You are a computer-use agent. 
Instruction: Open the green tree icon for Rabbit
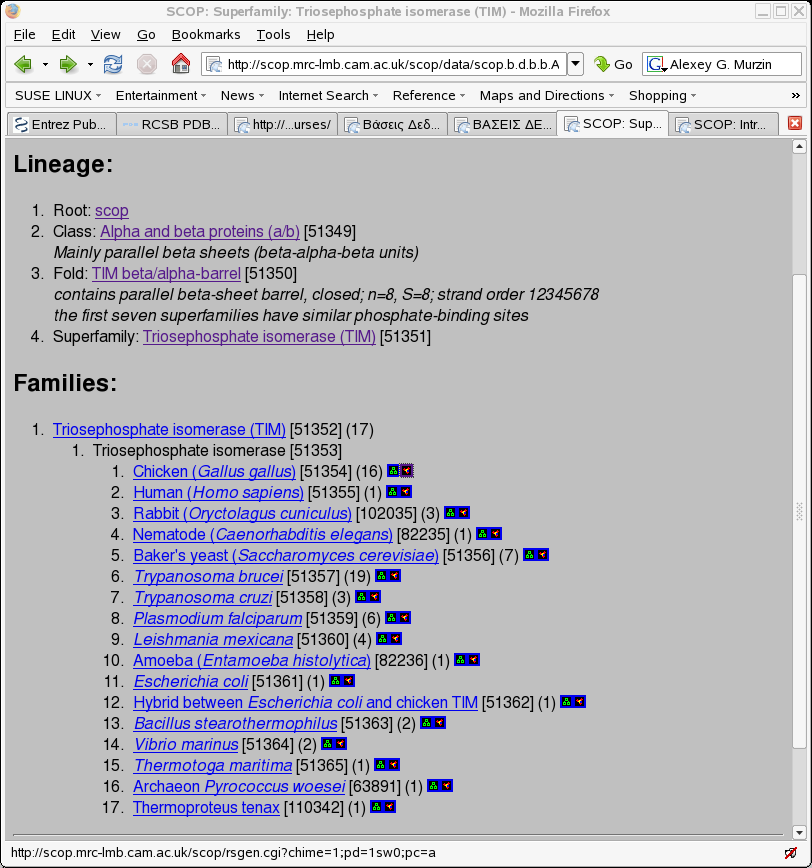click(451, 513)
